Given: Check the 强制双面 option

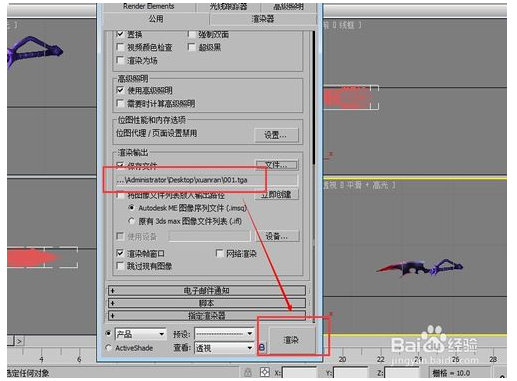Looking at the screenshot, I should (x=192, y=34).
